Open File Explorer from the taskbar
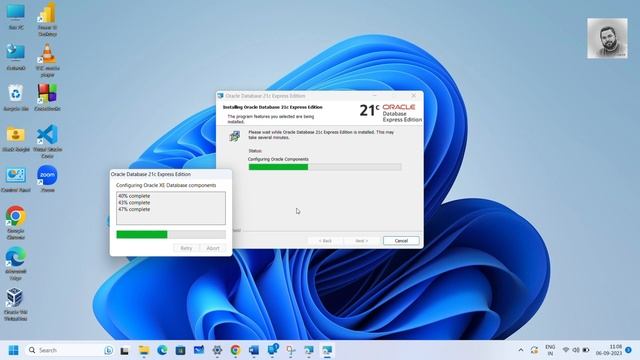The height and width of the screenshot is (360, 640). pos(144,350)
